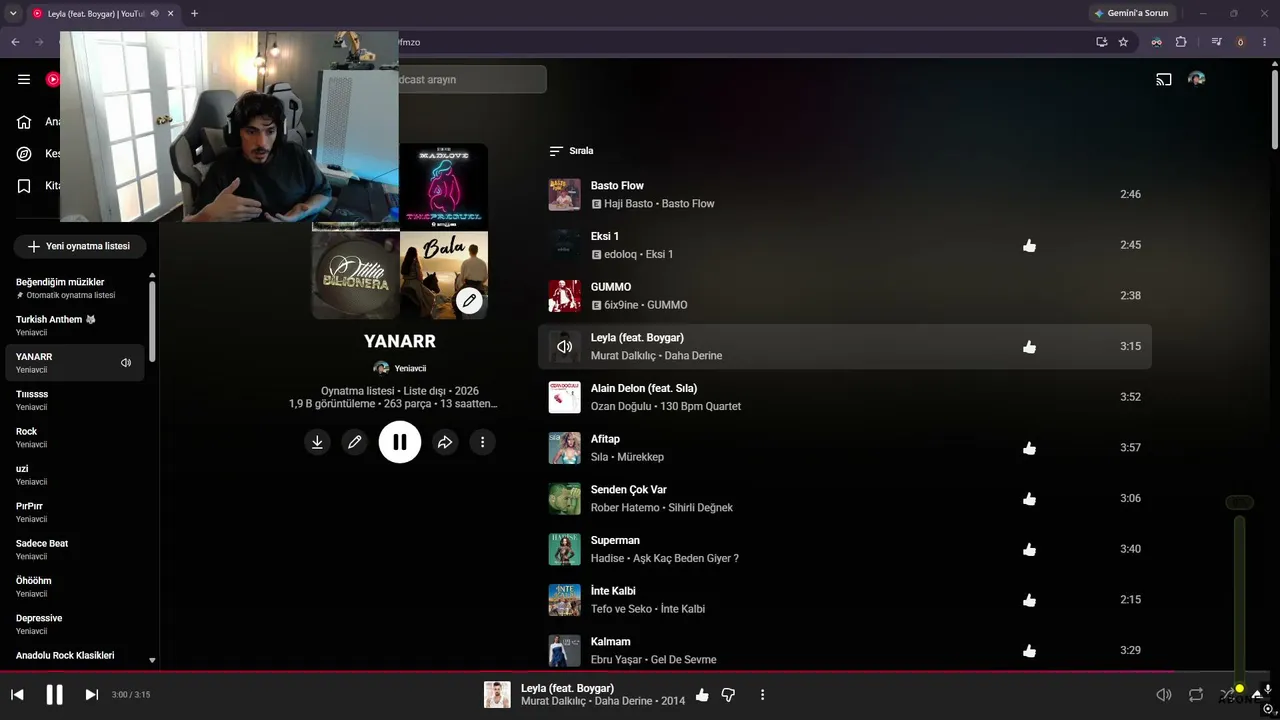Image resolution: width=1280 pixels, height=720 pixels.
Task: Play the Alain Delon (feat. Sıla) track title
Action: coord(644,388)
